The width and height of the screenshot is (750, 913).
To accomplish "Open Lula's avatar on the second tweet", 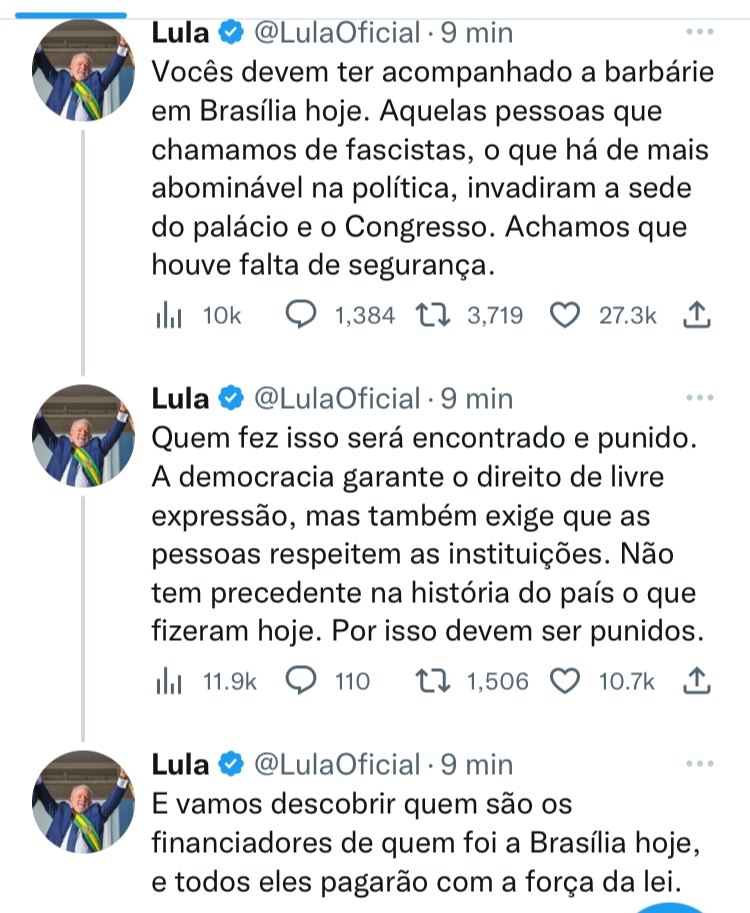I will (84, 434).
